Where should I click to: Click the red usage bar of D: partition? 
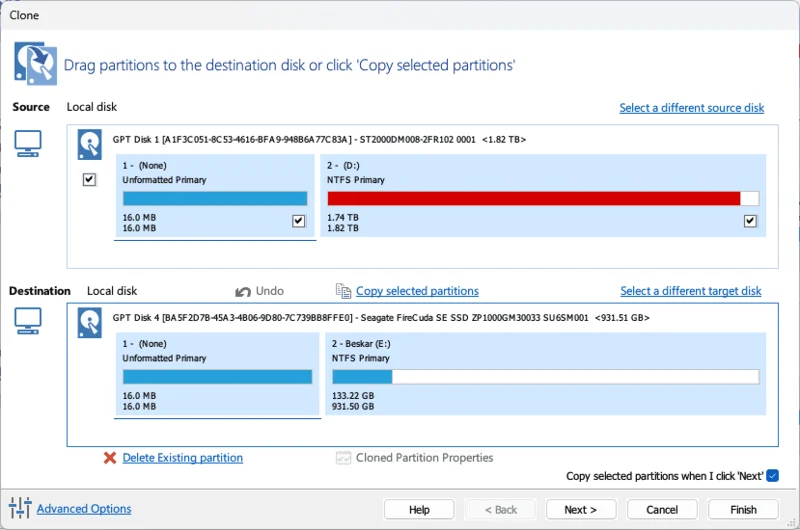coord(533,198)
